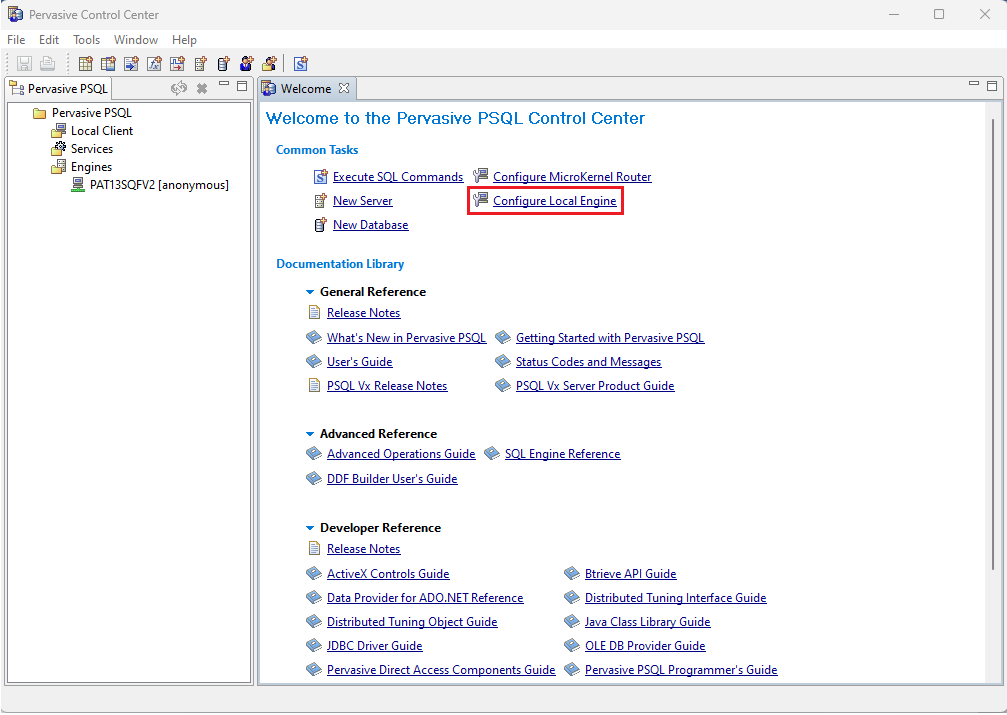
Task: Click the New SQL Document toolbar icon
Action: point(301,64)
